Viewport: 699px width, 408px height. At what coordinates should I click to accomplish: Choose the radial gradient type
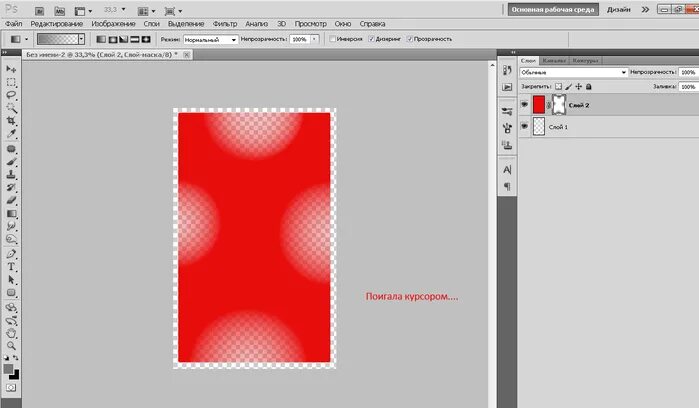coord(113,39)
